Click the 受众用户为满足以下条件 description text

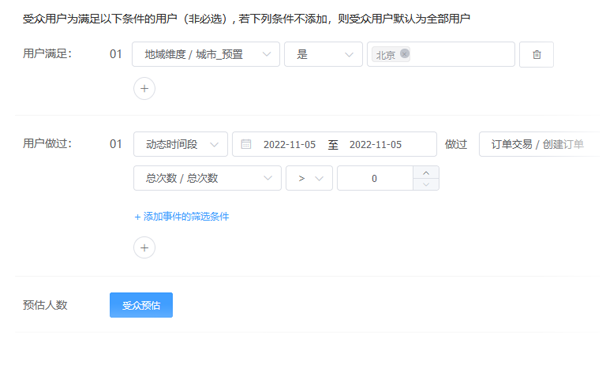(x=246, y=18)
